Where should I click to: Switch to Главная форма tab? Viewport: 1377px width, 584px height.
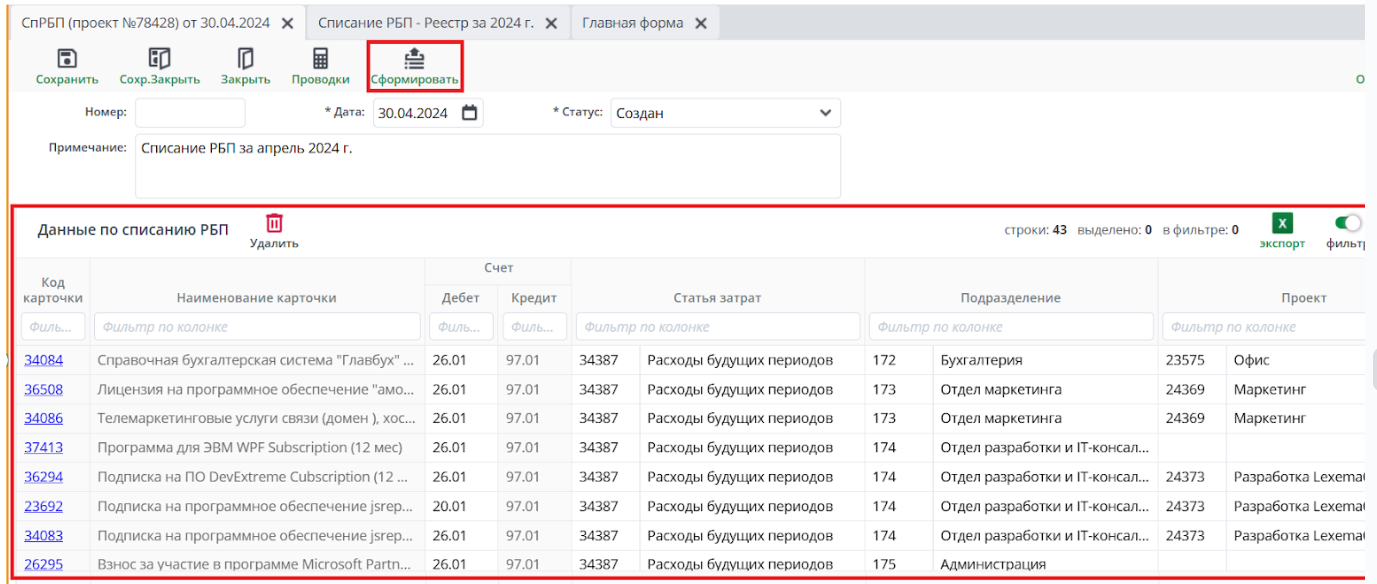tap(633, 23)
